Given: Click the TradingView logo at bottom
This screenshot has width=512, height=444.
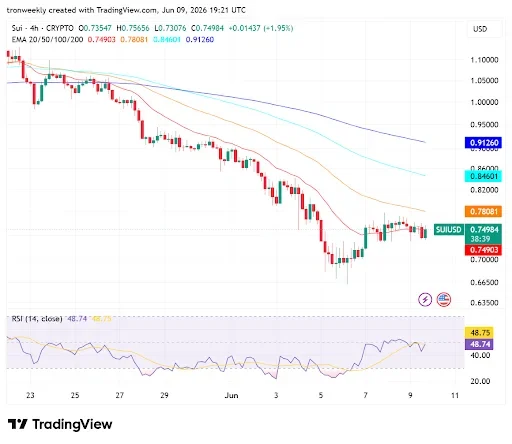Looking at the screenshot, I should click(60, 424).
